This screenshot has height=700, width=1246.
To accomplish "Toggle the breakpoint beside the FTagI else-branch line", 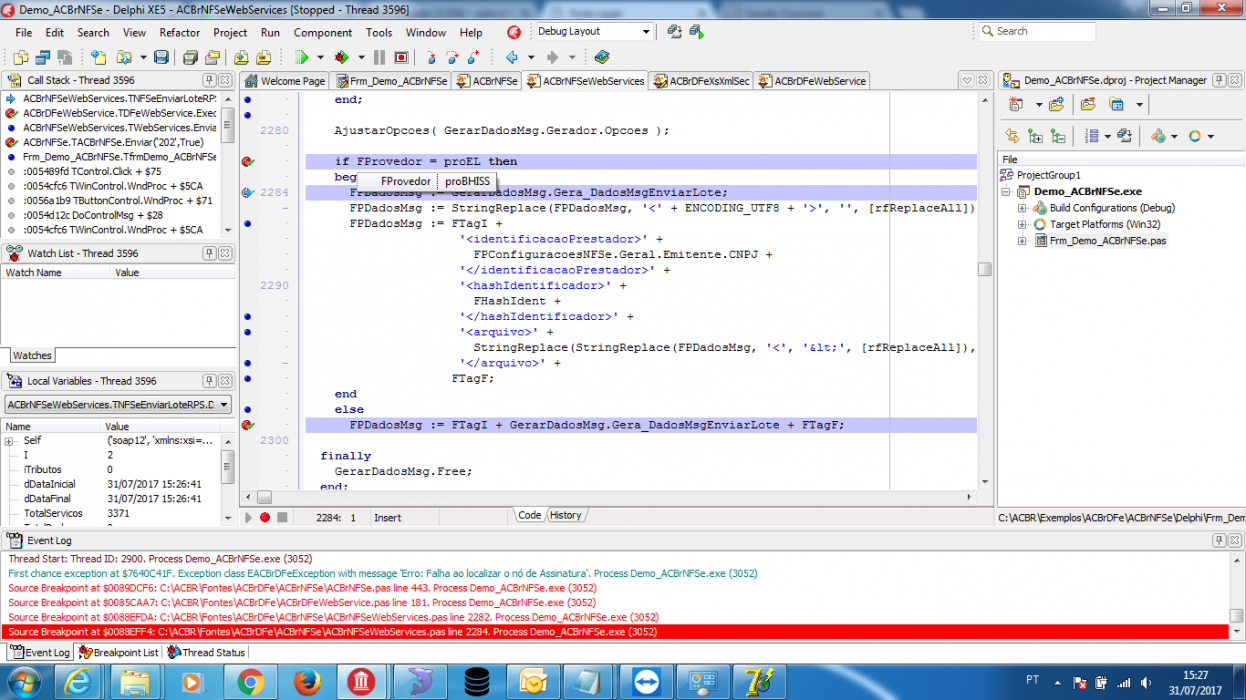I will [248, 425].
